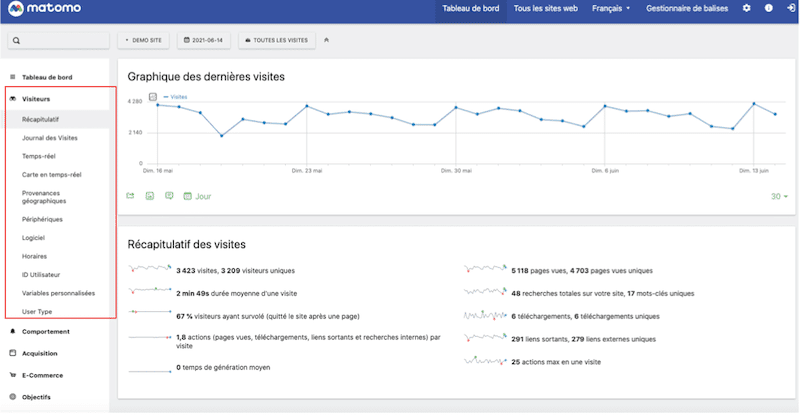Change graph period using Jour control
This screenshot has height=415, width=800.
198,197
